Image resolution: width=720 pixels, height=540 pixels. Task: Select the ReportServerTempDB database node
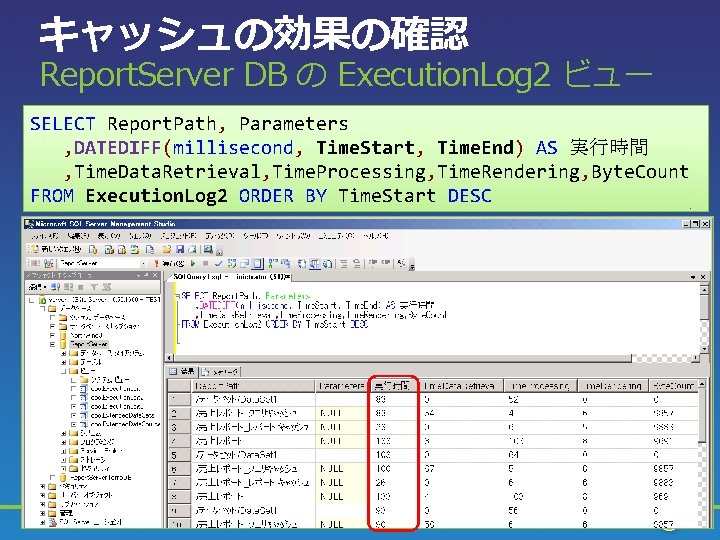[x=101, y=478]
